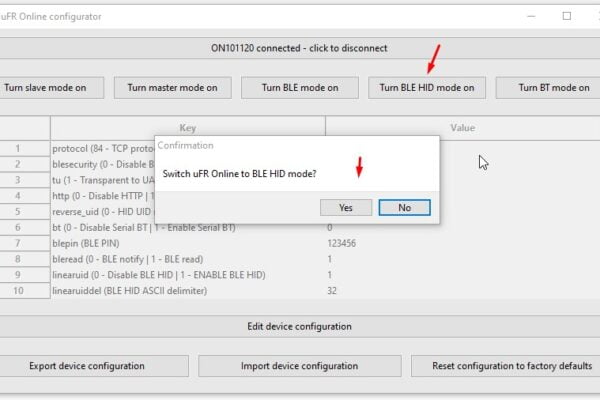Select the Value column header
This screenshot has height=400, width=600.
[463, 128]
